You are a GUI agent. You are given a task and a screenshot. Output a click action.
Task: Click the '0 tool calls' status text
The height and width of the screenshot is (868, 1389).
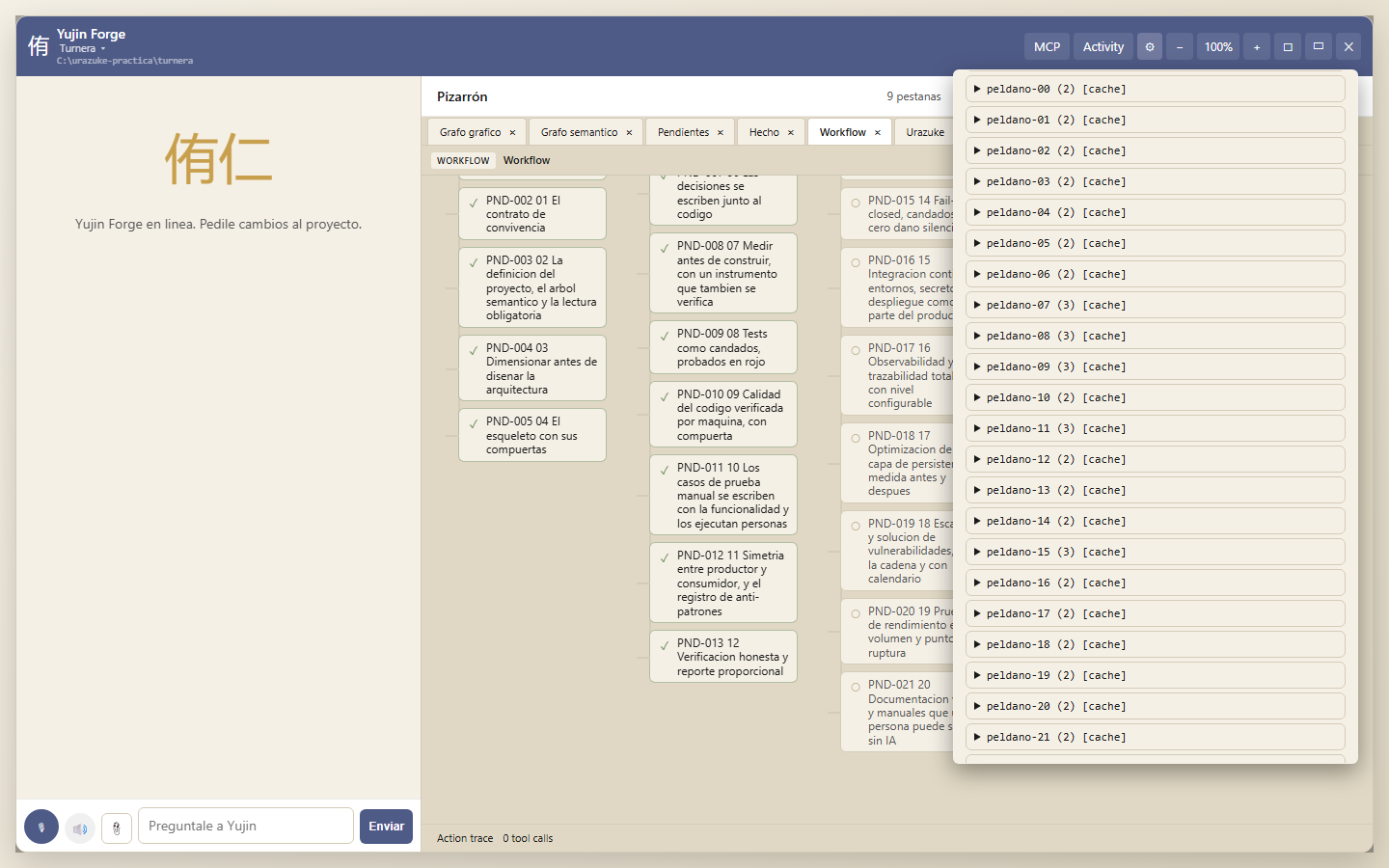(528, 838)
